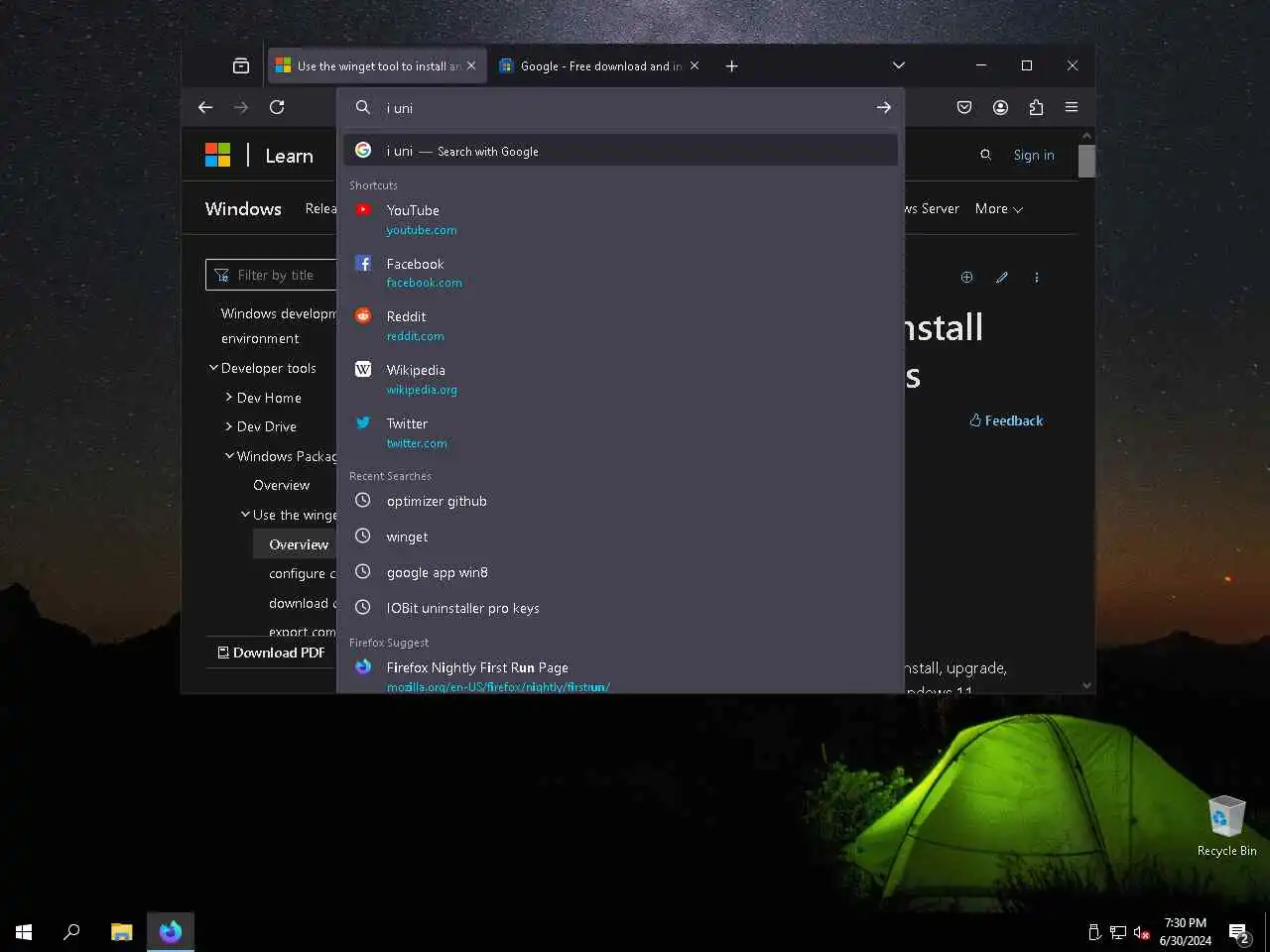Viewport: 1270px width, 952px height.
Task: Open the Twitter shortcut
Action: [x=621, y=432]
